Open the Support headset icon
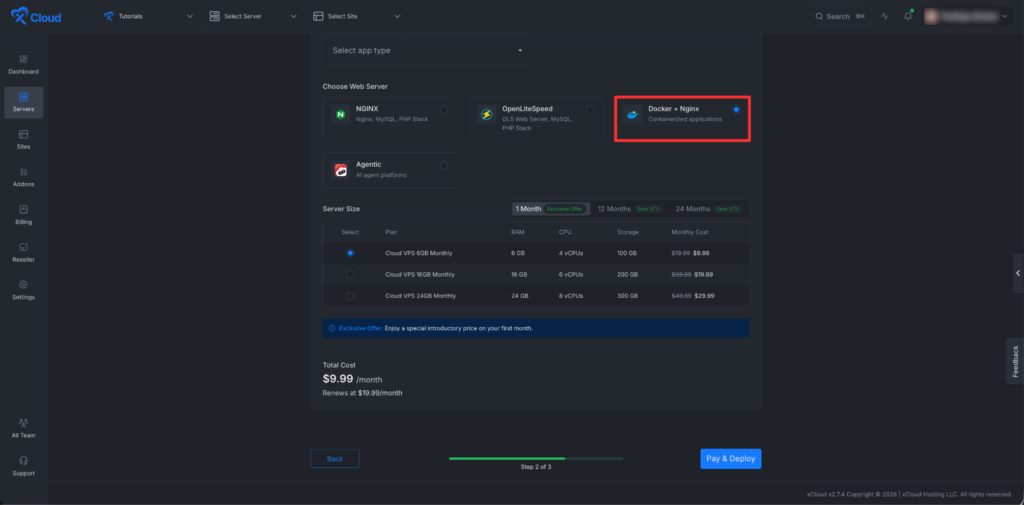This screenshot has width=1024, height=505. [x=24, y=461]
